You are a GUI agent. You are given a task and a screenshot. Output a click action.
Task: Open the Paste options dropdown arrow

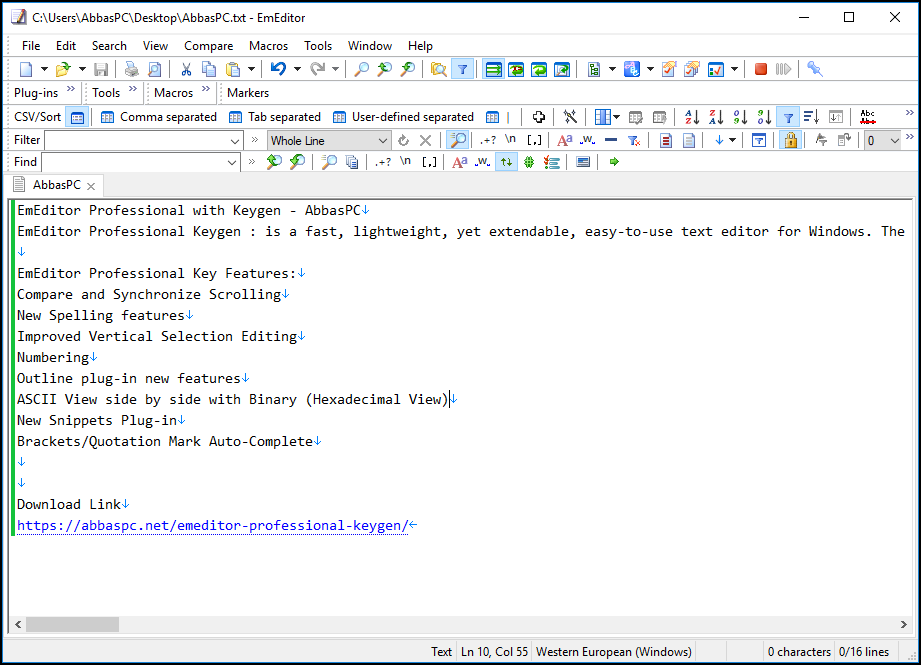pos(251,69)
